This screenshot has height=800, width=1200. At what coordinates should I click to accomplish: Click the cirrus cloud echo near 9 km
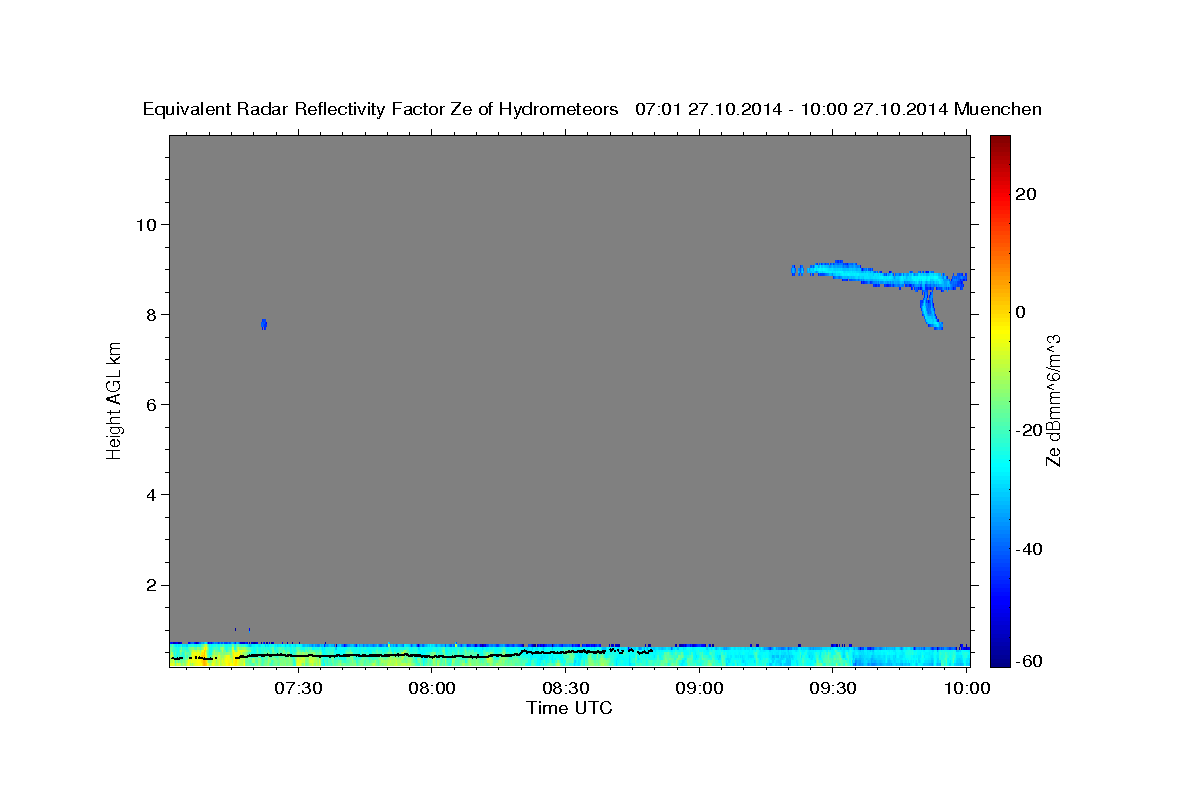coord(880,275)
